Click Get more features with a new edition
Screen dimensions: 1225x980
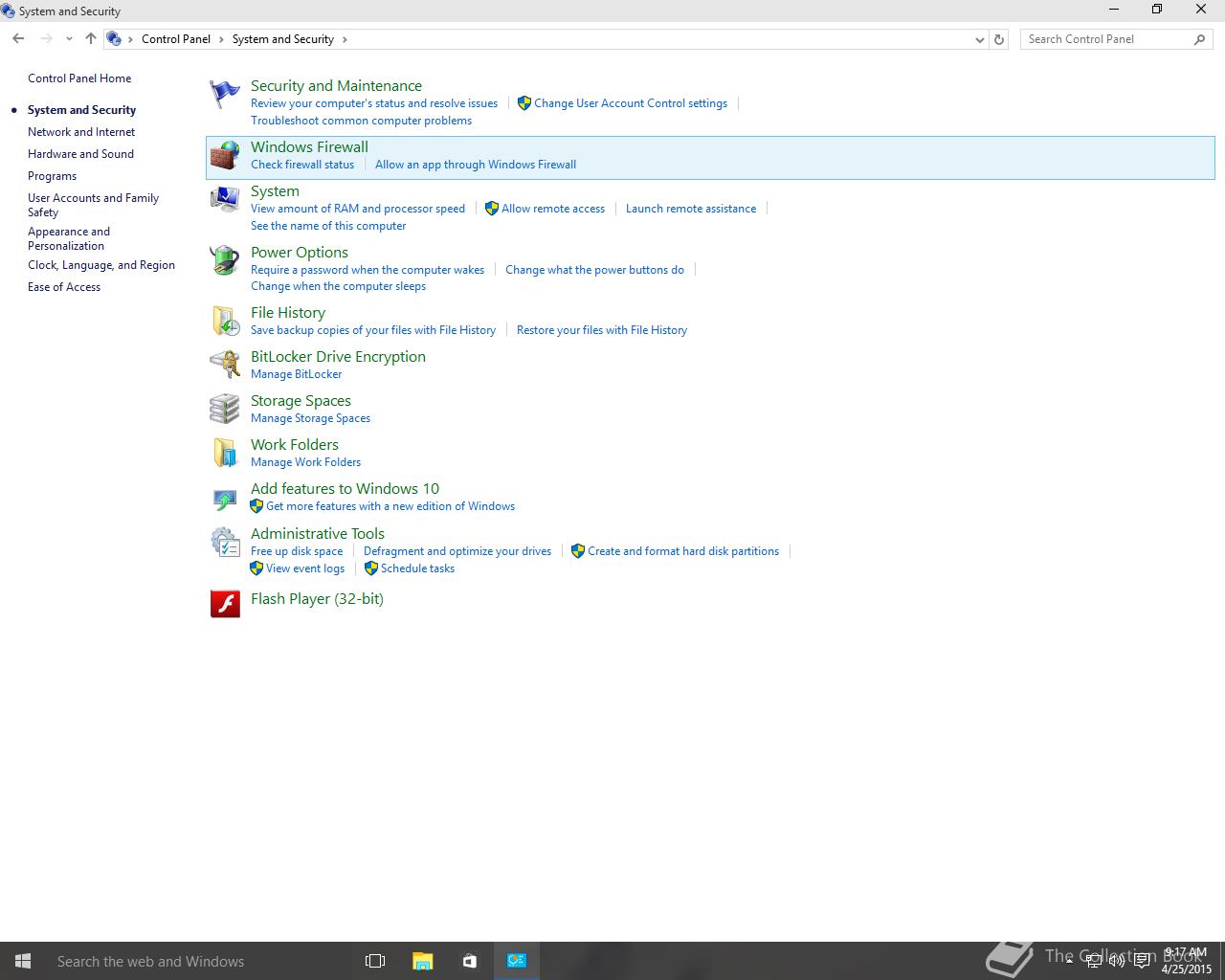[390, 506]
